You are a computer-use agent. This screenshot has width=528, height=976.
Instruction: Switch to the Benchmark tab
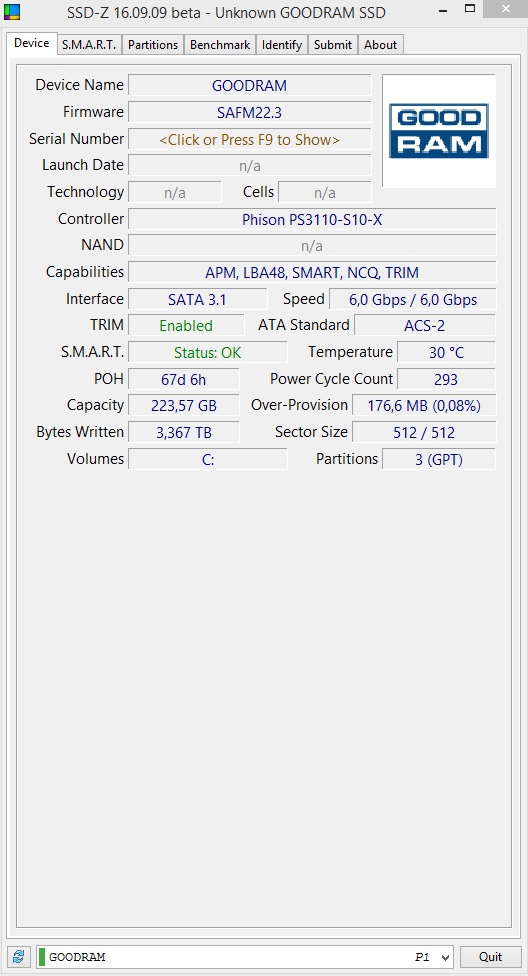coord(220,45)
